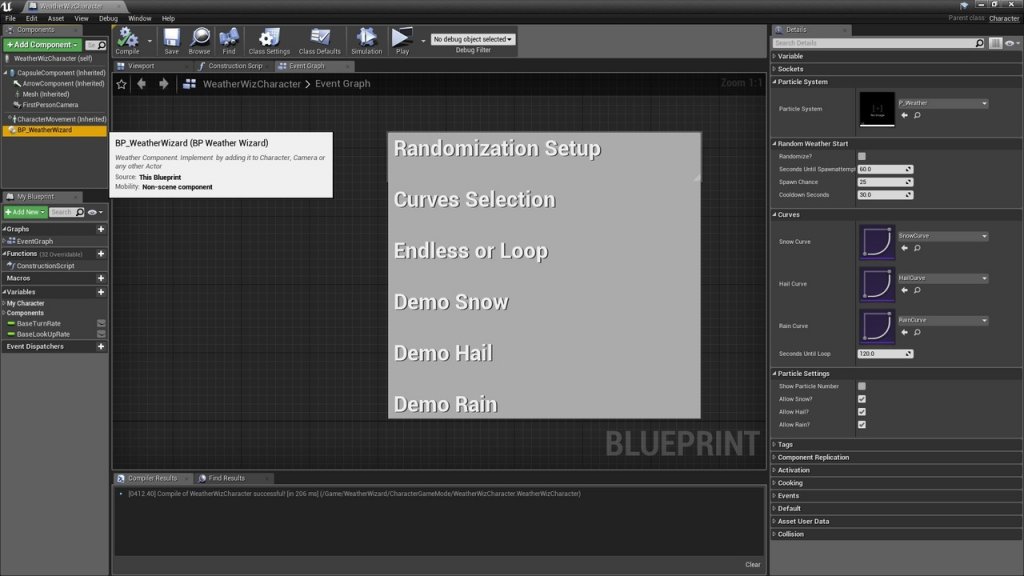Browse to Rain Curve asset magnifier icon
Viewport: 1024px width, 576px height.
coord(917,332)
